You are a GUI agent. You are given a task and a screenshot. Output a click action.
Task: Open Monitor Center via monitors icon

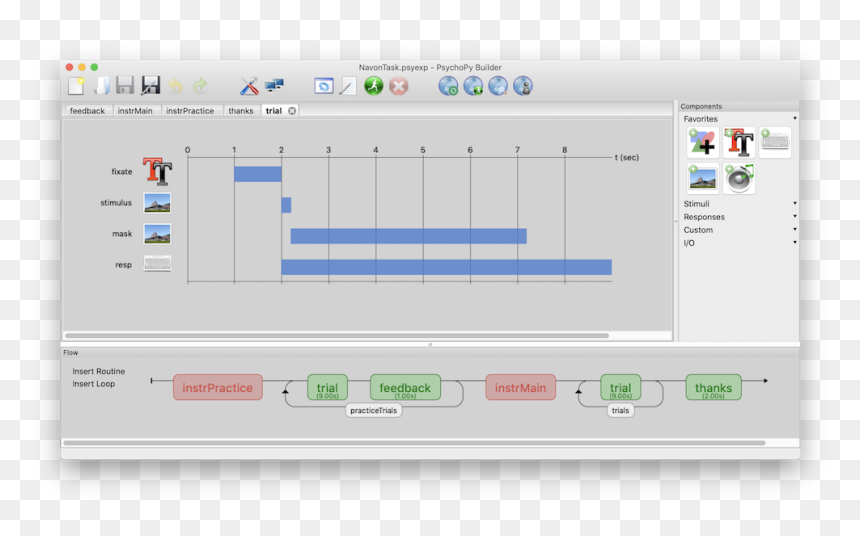pyautogui.click(x=274, y=86)
